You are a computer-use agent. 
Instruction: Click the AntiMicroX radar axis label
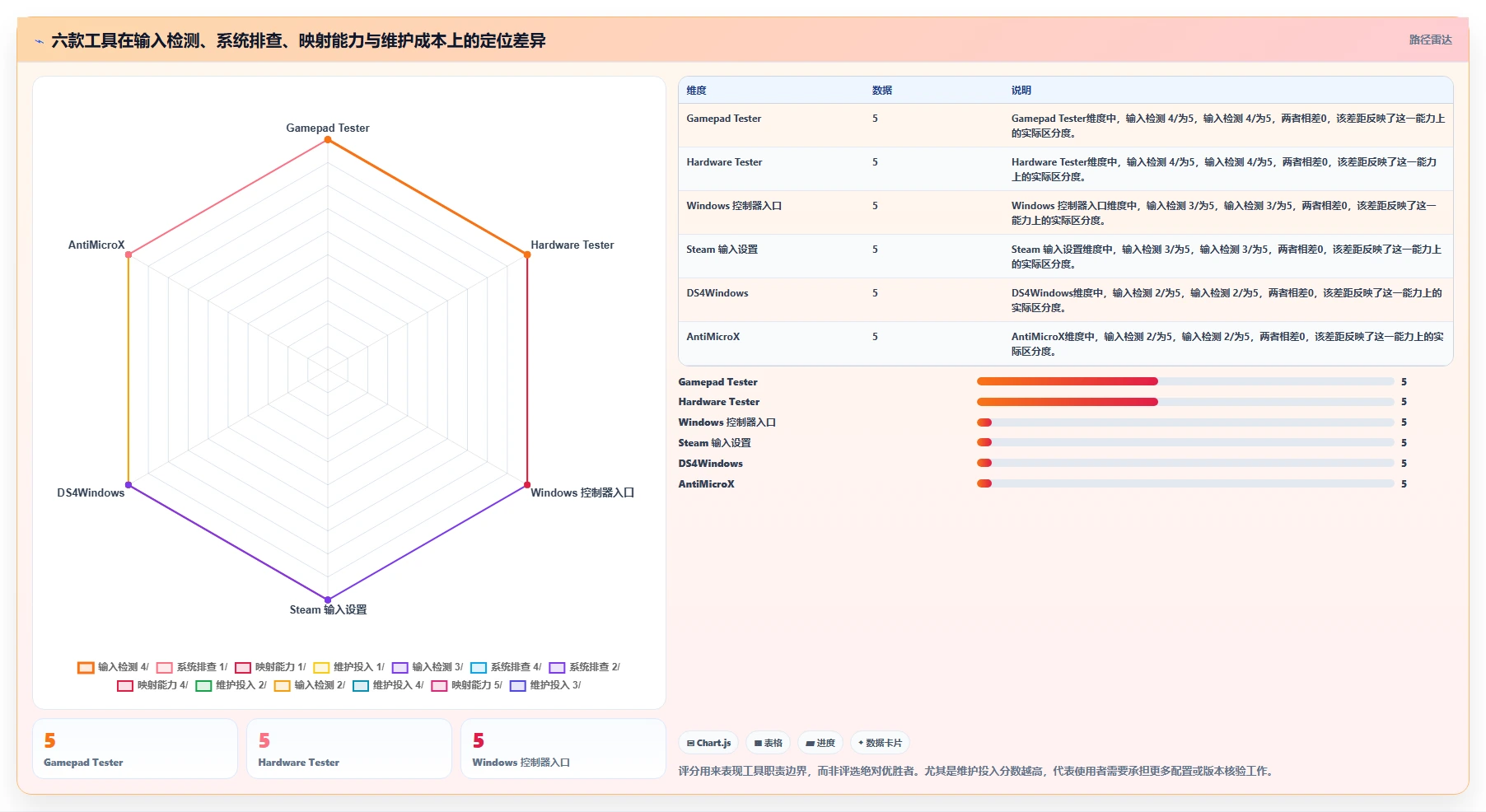pos(96,245)
